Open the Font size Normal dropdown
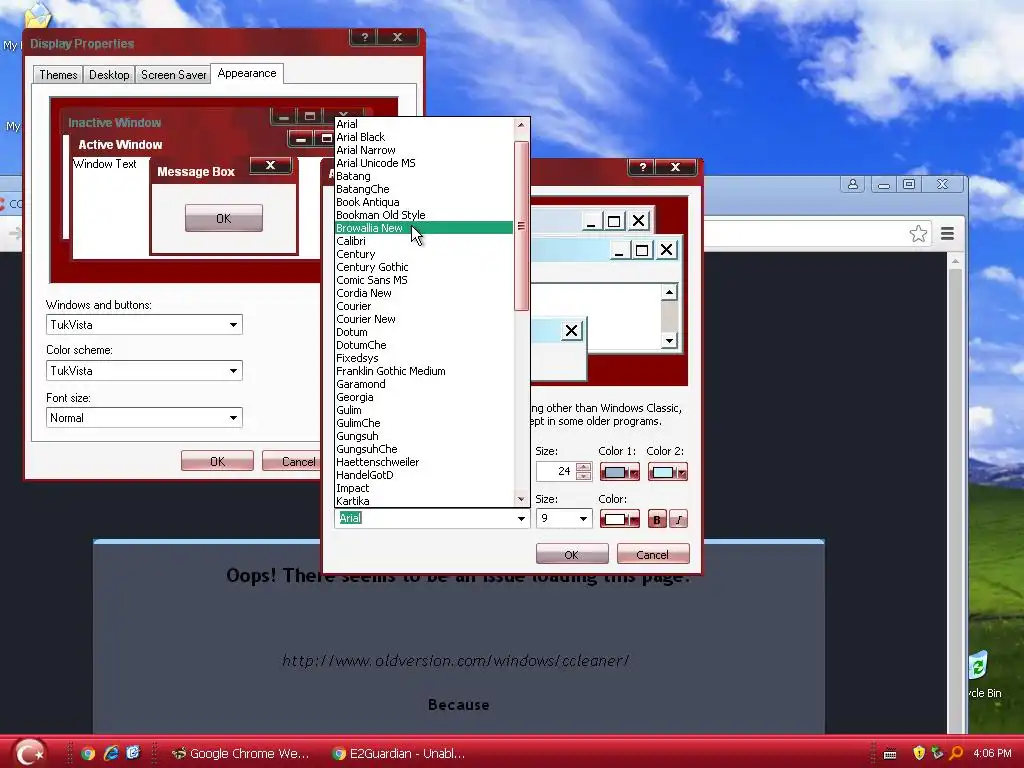Screen dimensions: 1024x768 [233, 418]
